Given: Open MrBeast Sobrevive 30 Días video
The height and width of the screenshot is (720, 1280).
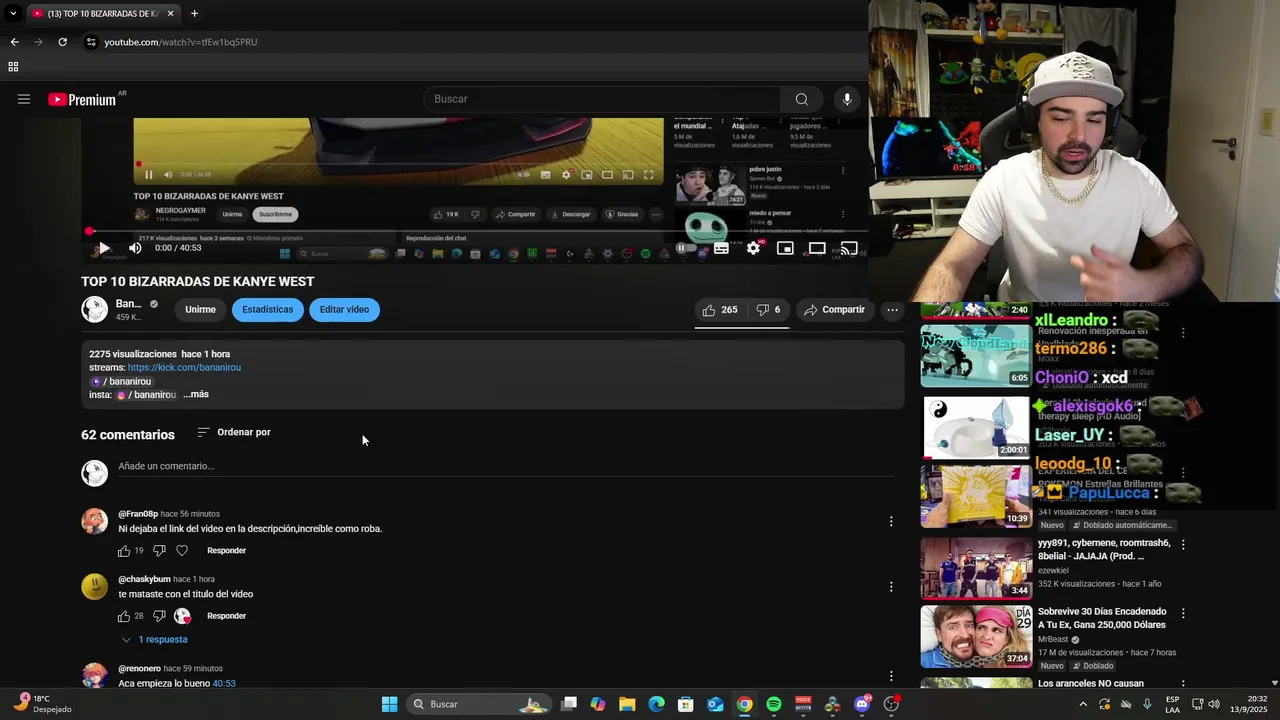Looking at the screenshot, I should (x=976, y=636).
